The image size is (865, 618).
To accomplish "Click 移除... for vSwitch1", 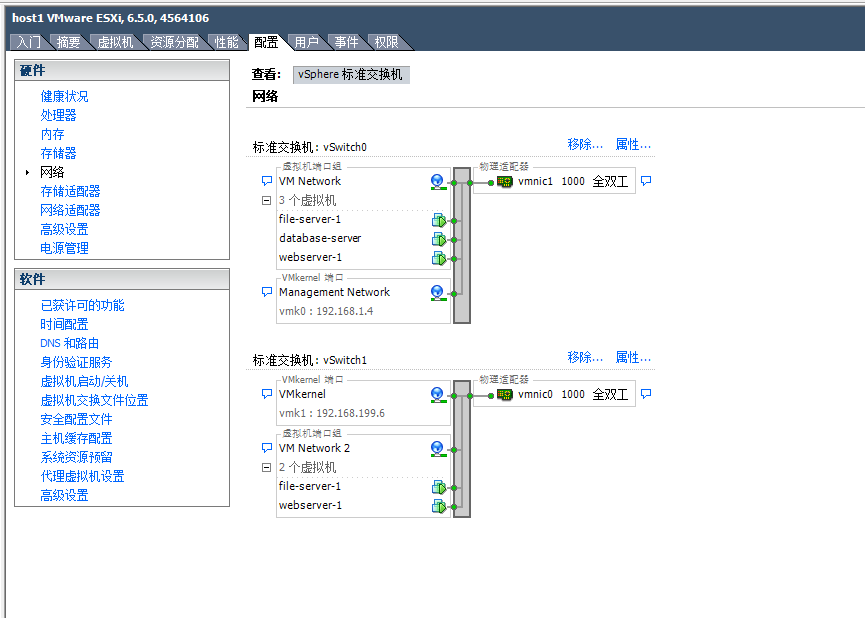I will [585, 358].
